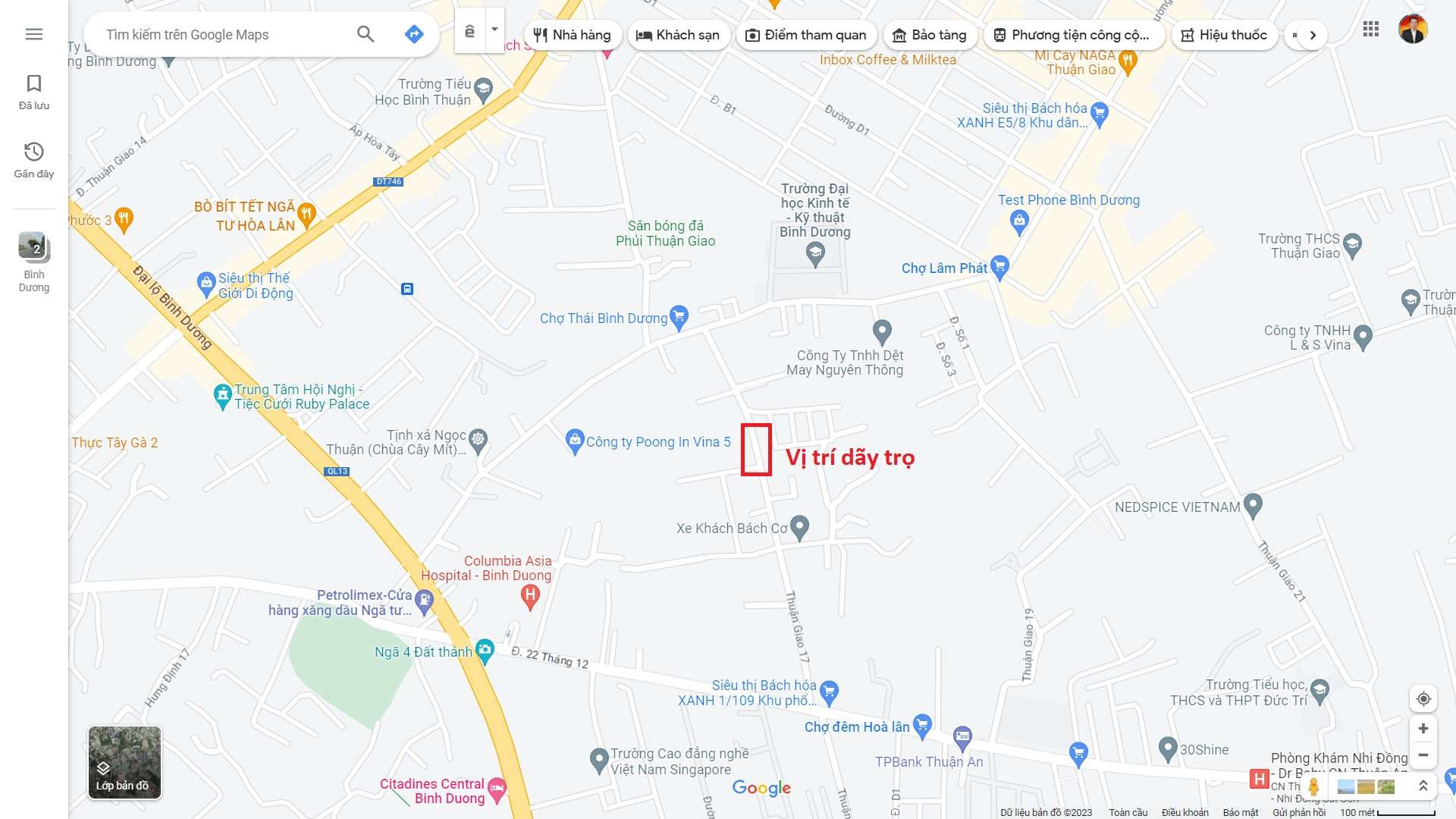Open Gần đây recent history

34,160
